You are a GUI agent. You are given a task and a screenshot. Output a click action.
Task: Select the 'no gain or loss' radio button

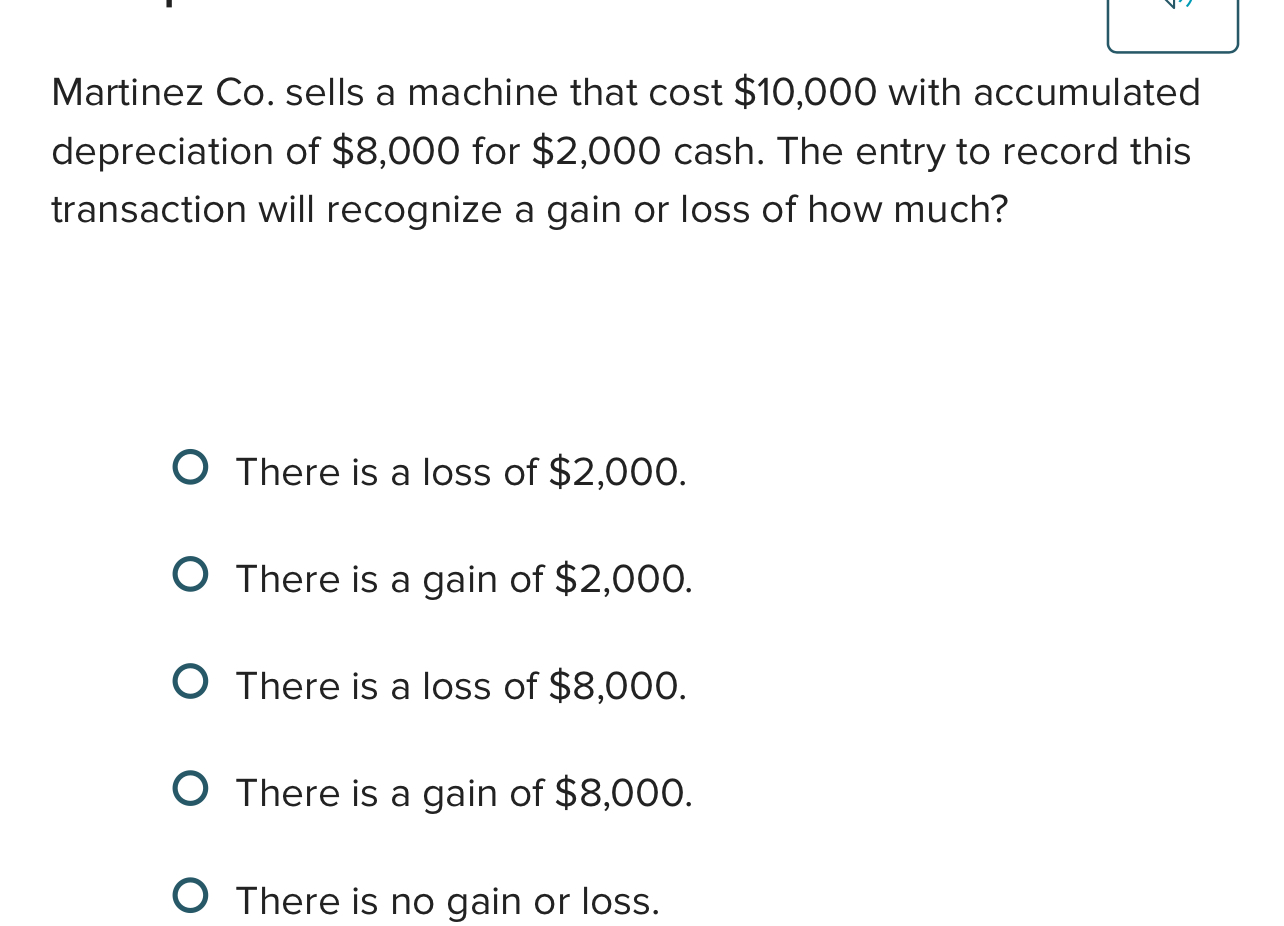[x=193, y=894]
